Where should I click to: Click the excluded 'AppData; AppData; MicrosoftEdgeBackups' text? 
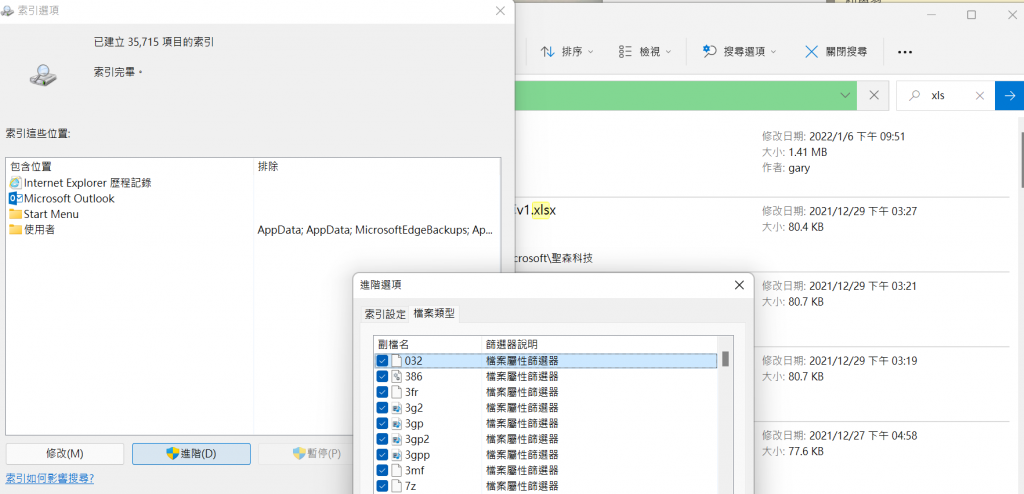pyautogui.click(x=375, y=230)
